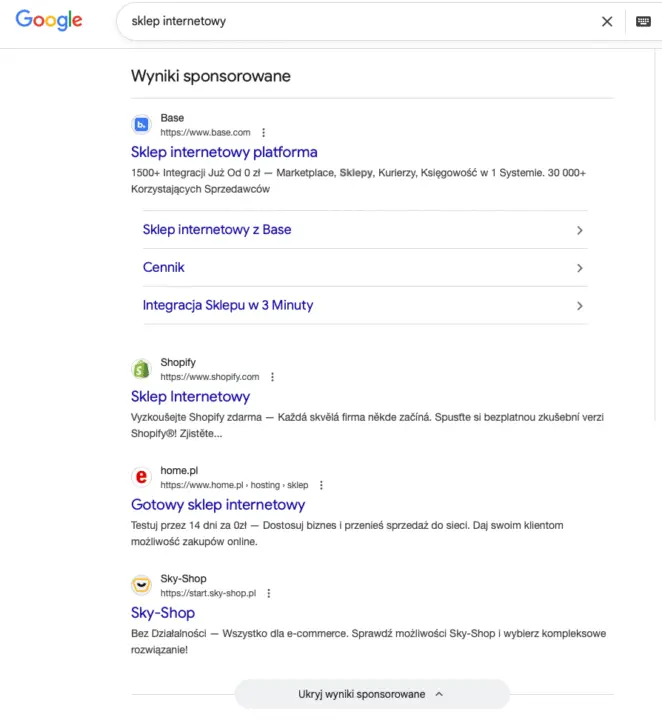
Task: Expand the Cennik sitelink chevron
Action: click(x=580, y=268)
